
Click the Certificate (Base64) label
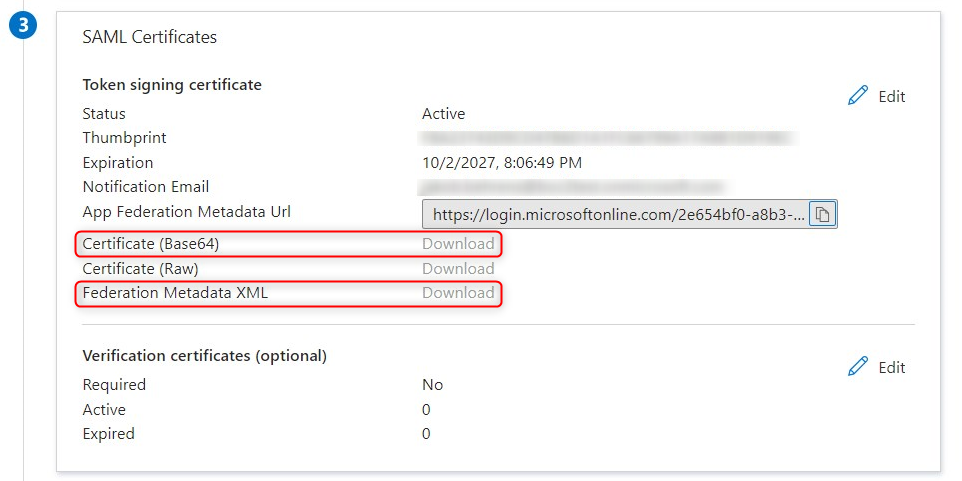point(150,244)
